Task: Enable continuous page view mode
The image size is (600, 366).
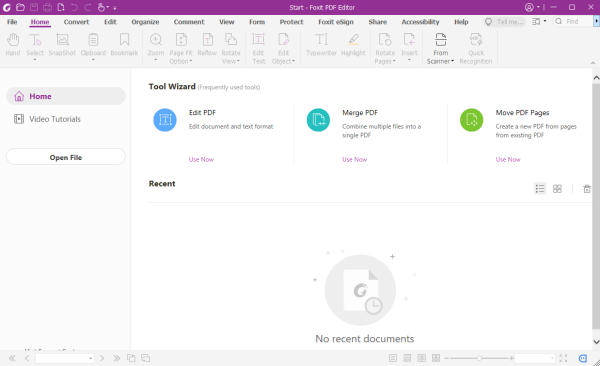Action: point(407,358)
